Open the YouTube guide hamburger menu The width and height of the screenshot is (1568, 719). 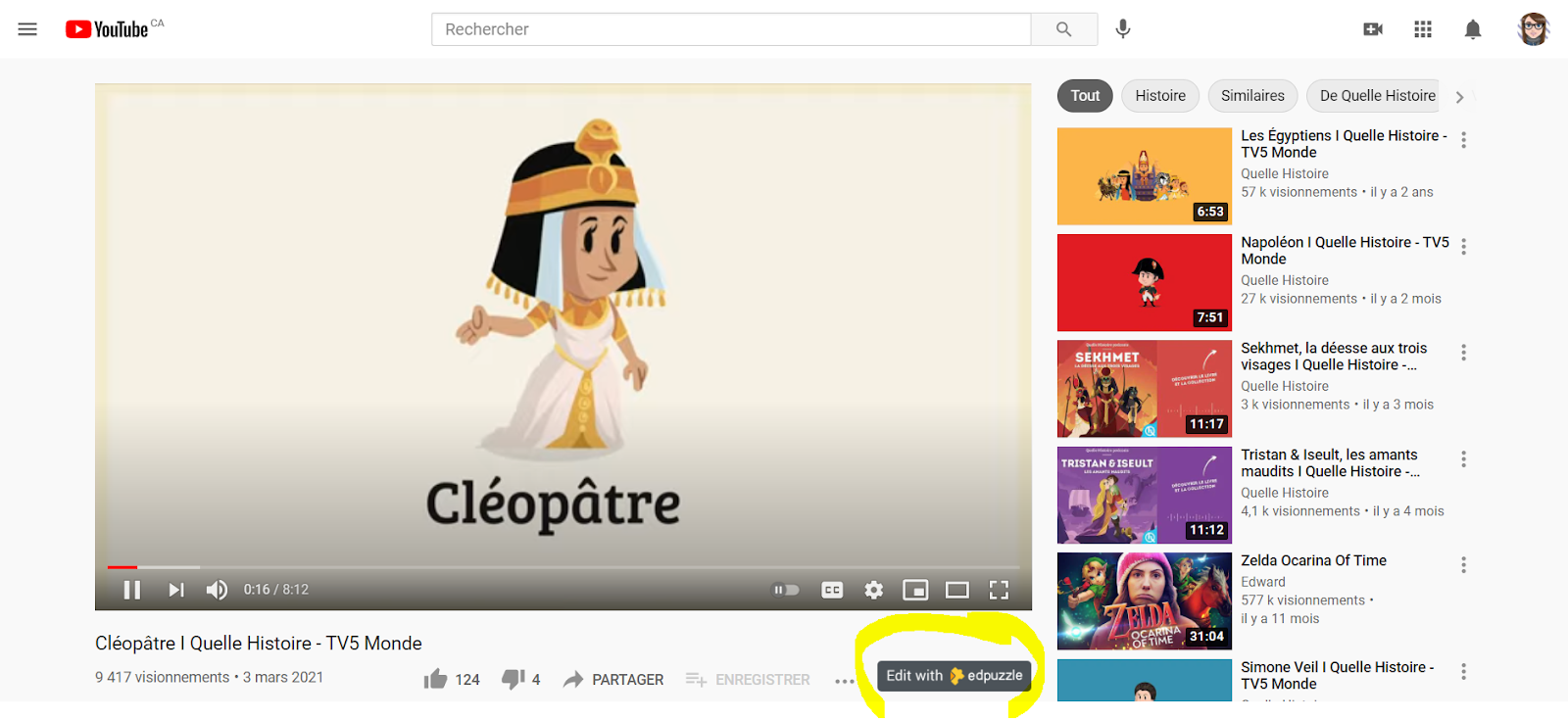pos(27,29)
